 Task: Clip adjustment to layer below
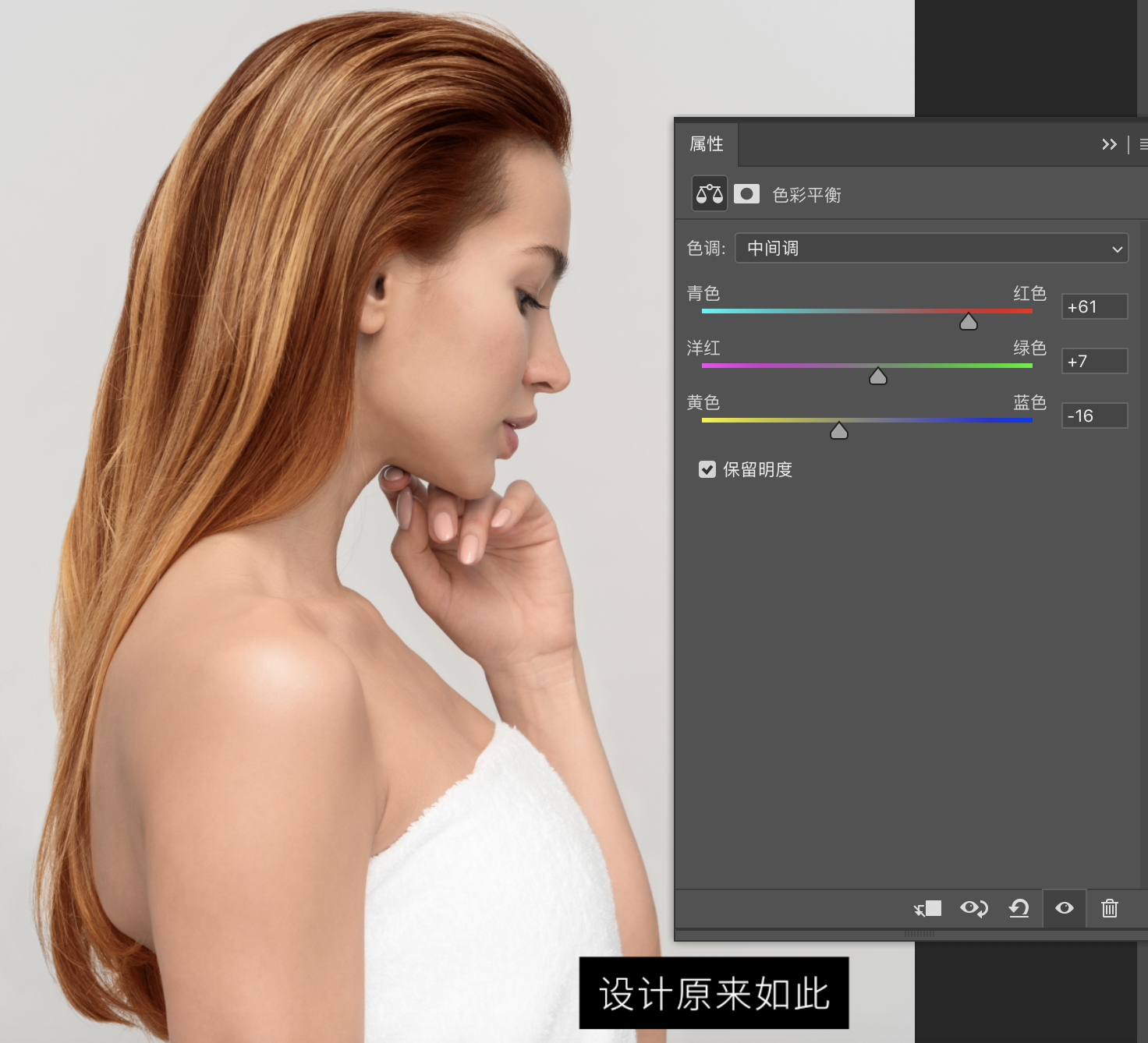[x=928, y=909]
